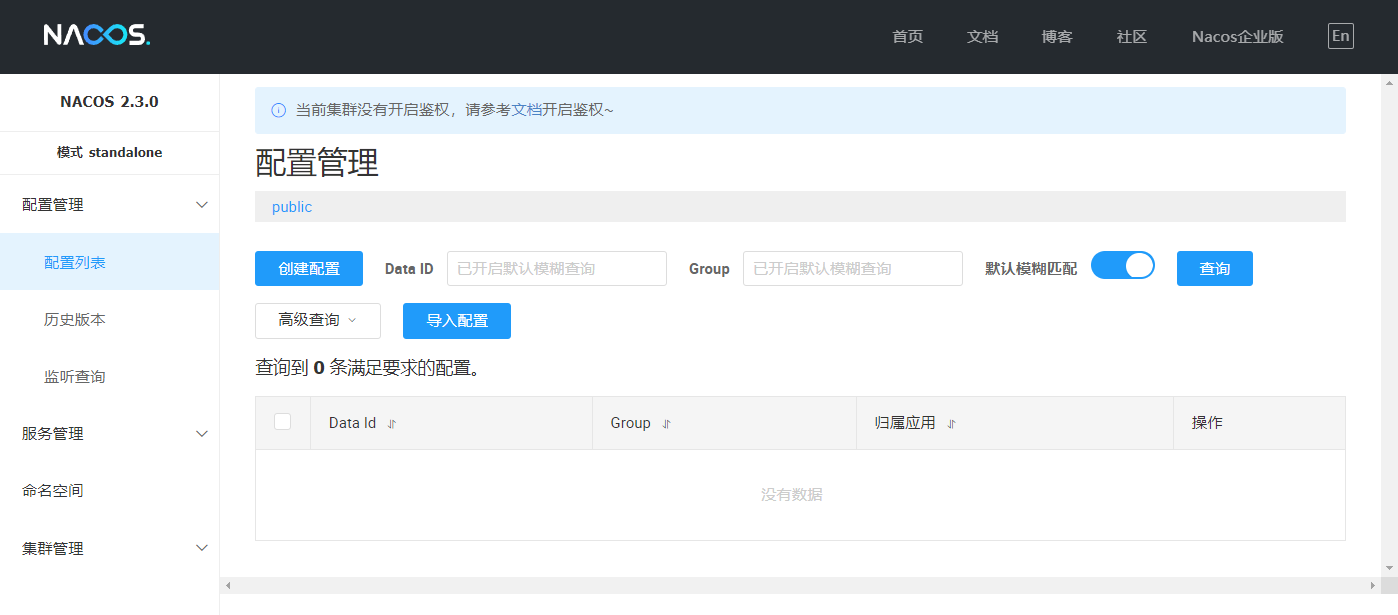Click the 模式 standalone text
This screenshot has height=615, width=1398.
109,153
